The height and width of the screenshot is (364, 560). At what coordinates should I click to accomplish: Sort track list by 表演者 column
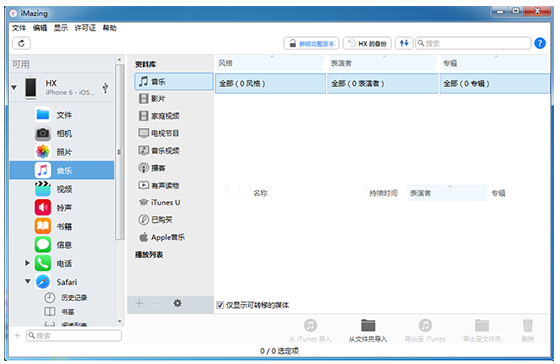click(447, 193)
